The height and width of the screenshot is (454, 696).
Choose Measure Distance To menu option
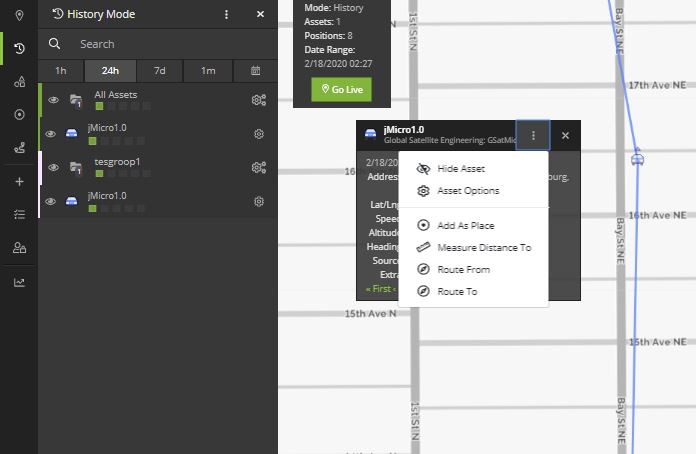pyautogui.click(x=484, y=247)
